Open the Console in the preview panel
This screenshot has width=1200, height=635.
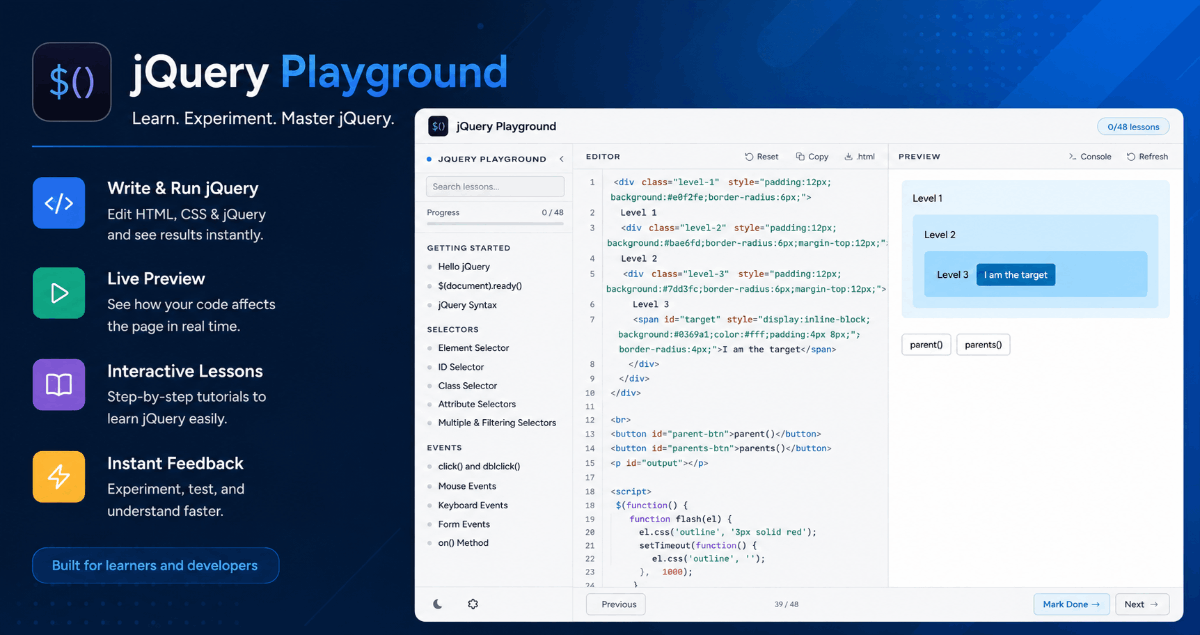pos(1090,157)
